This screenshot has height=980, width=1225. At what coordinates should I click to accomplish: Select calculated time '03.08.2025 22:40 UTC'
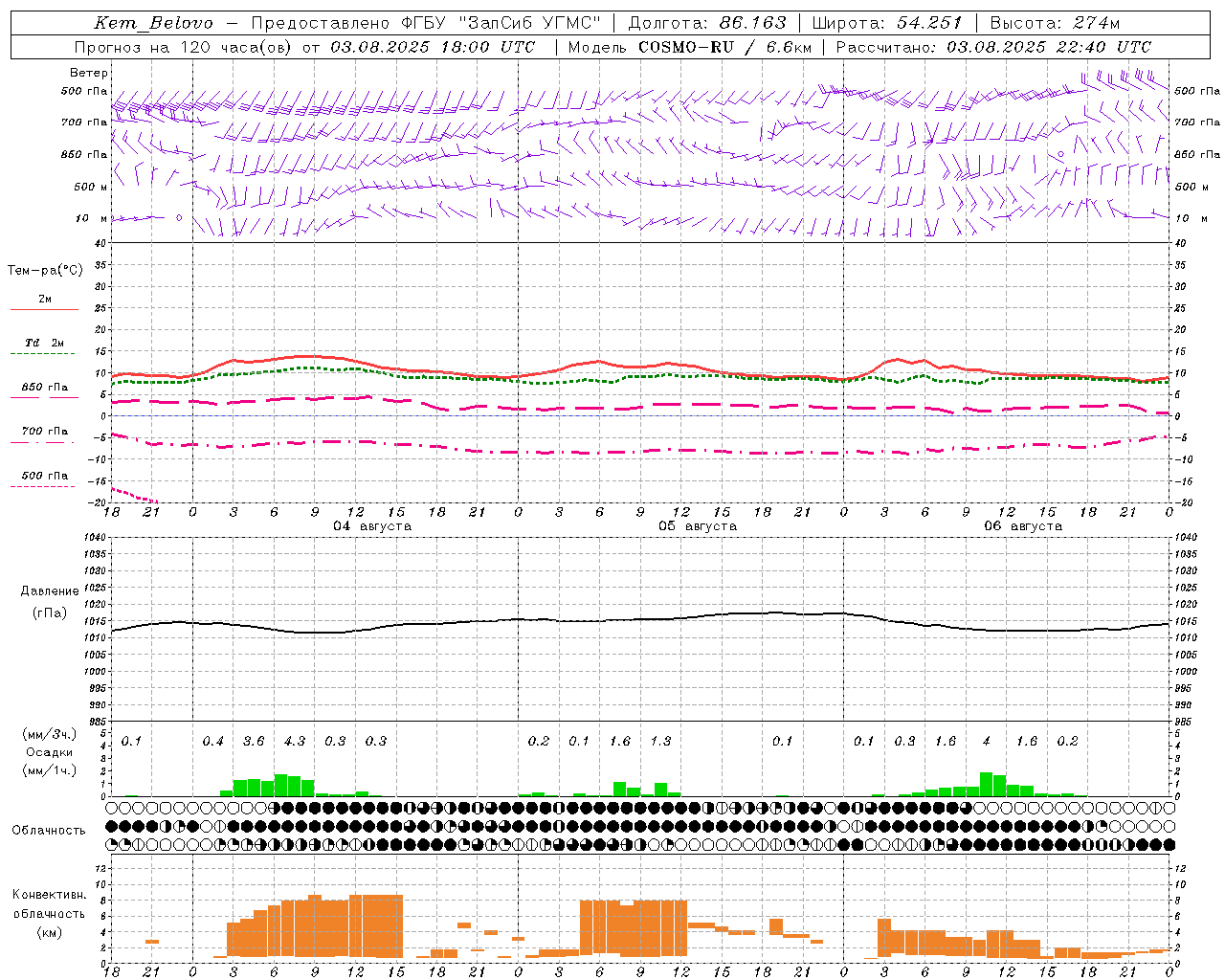point(1049,47)
